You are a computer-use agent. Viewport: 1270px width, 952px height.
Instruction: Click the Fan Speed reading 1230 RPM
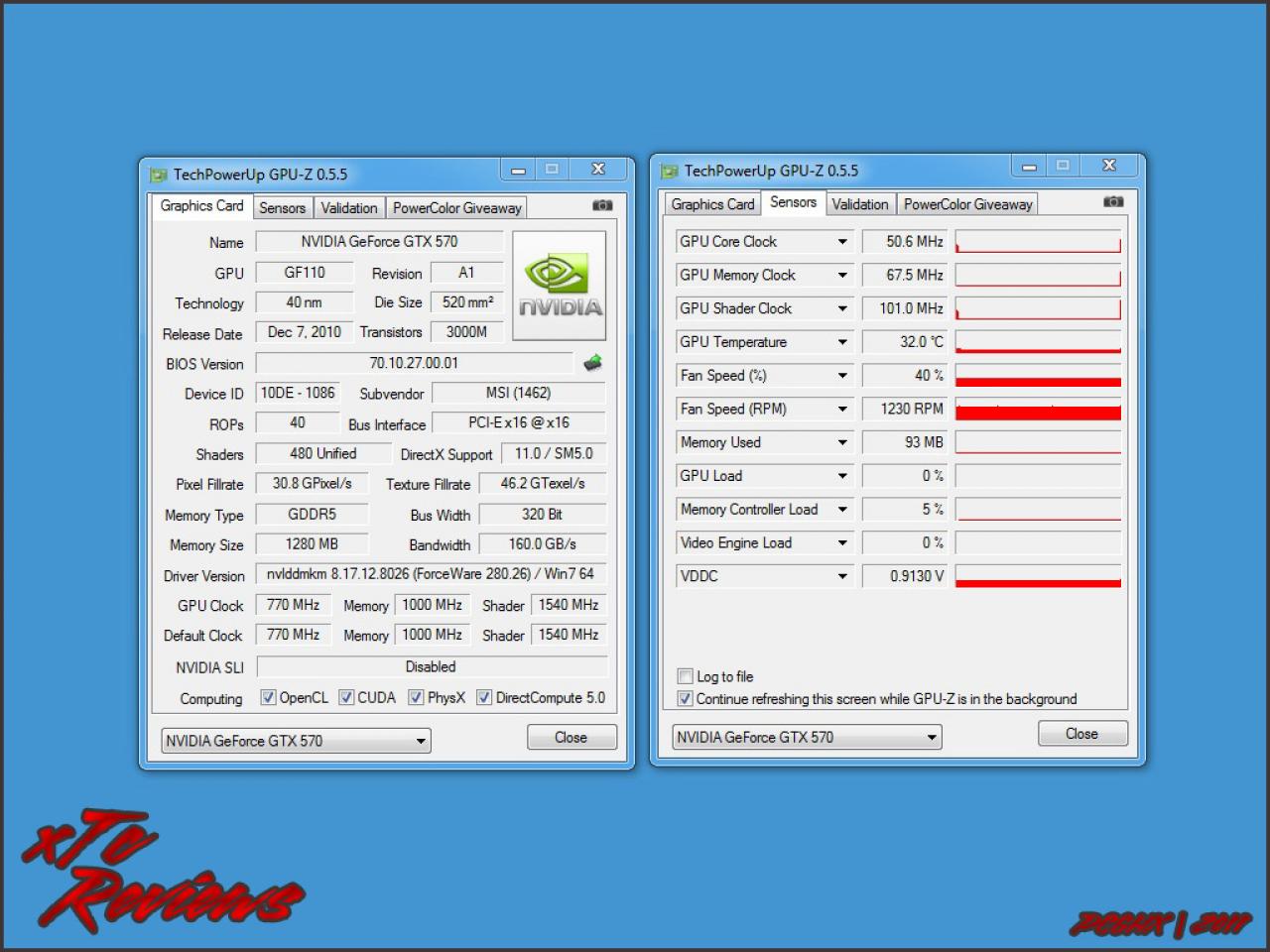point(905,410)
